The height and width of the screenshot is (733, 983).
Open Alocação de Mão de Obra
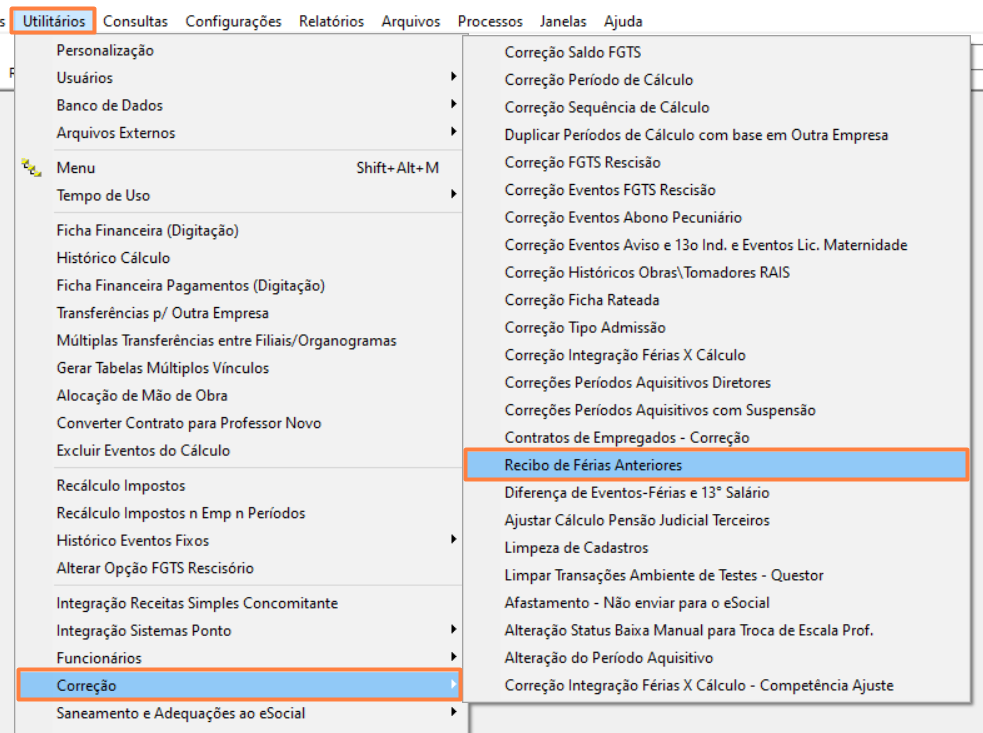coord(239,396)
